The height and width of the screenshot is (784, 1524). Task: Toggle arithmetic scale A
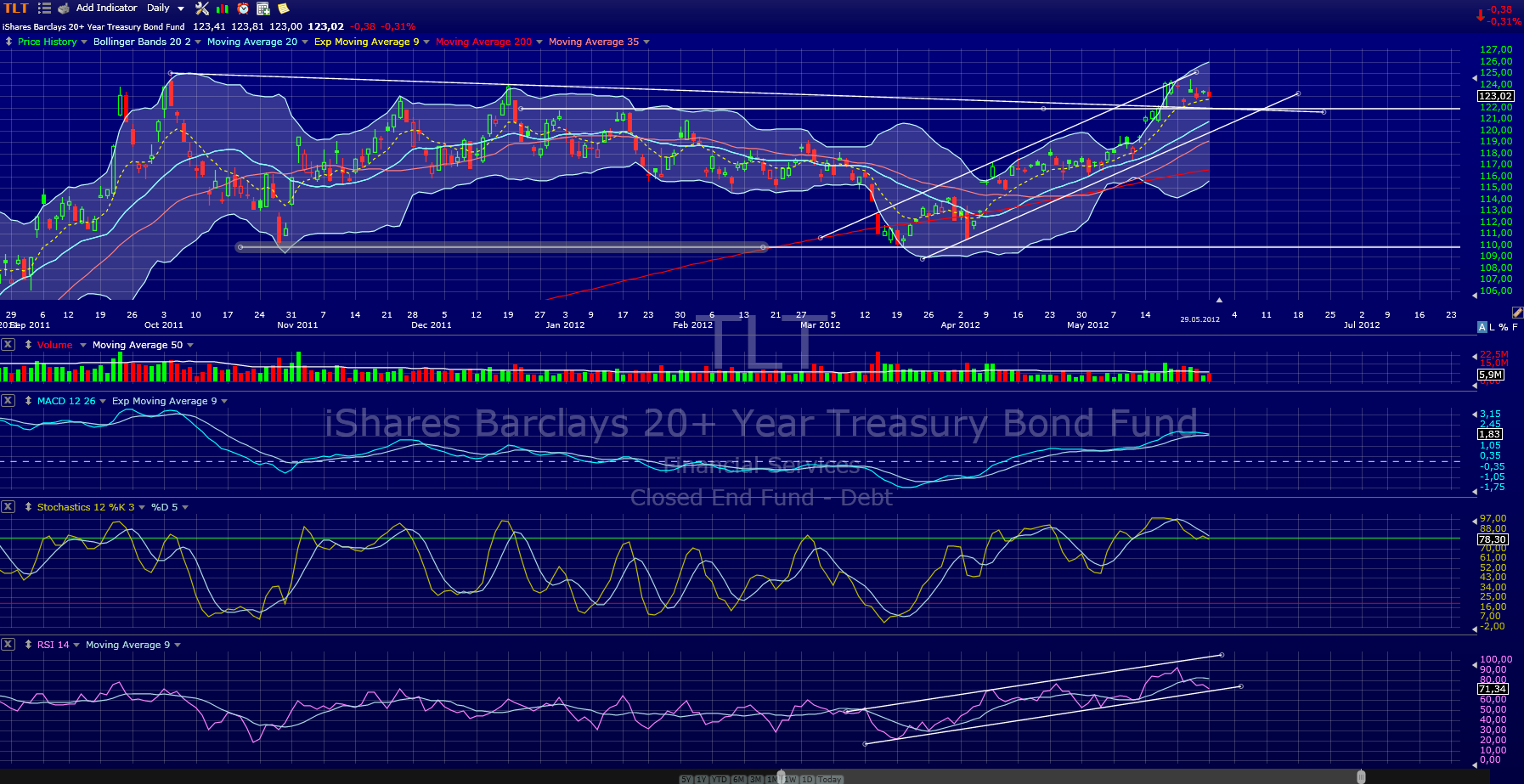click(1482, 327)
